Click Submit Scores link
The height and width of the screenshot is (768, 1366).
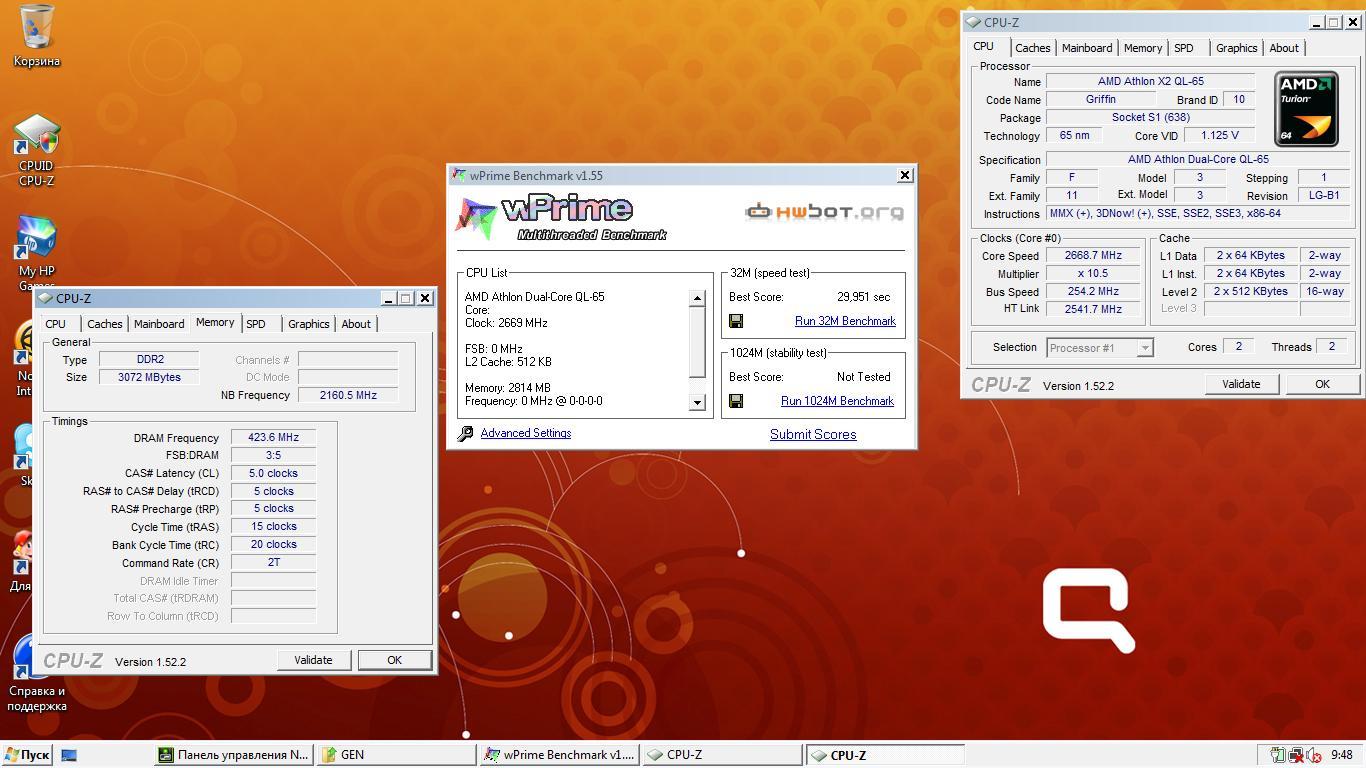813,434
